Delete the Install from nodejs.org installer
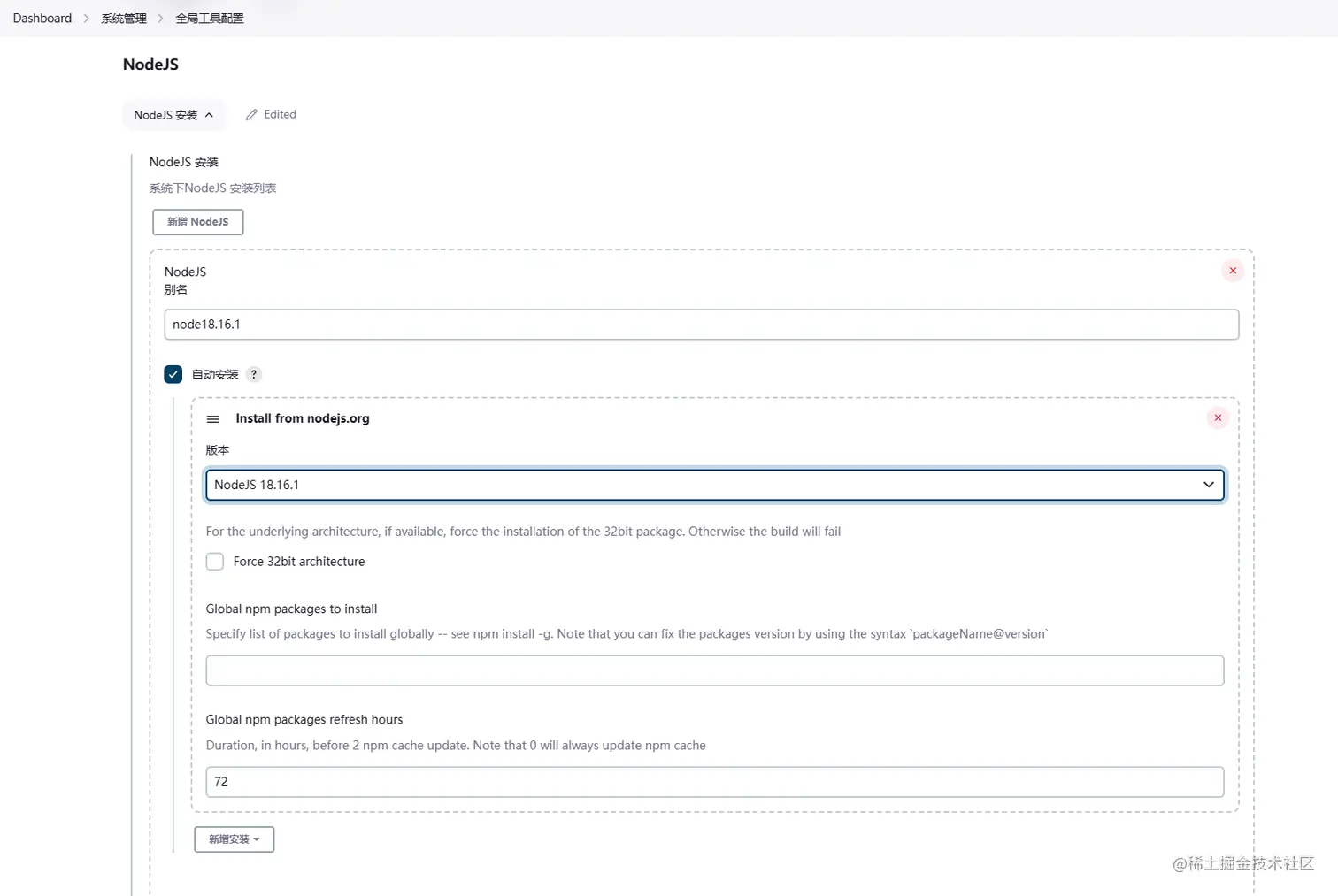Screen dimensions: 1338x896 (x=1218, y=417)
